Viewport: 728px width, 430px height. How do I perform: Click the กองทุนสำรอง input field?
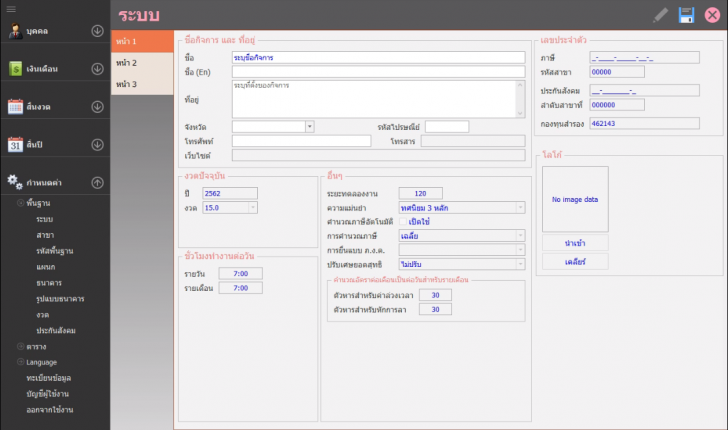click(643, 124)
